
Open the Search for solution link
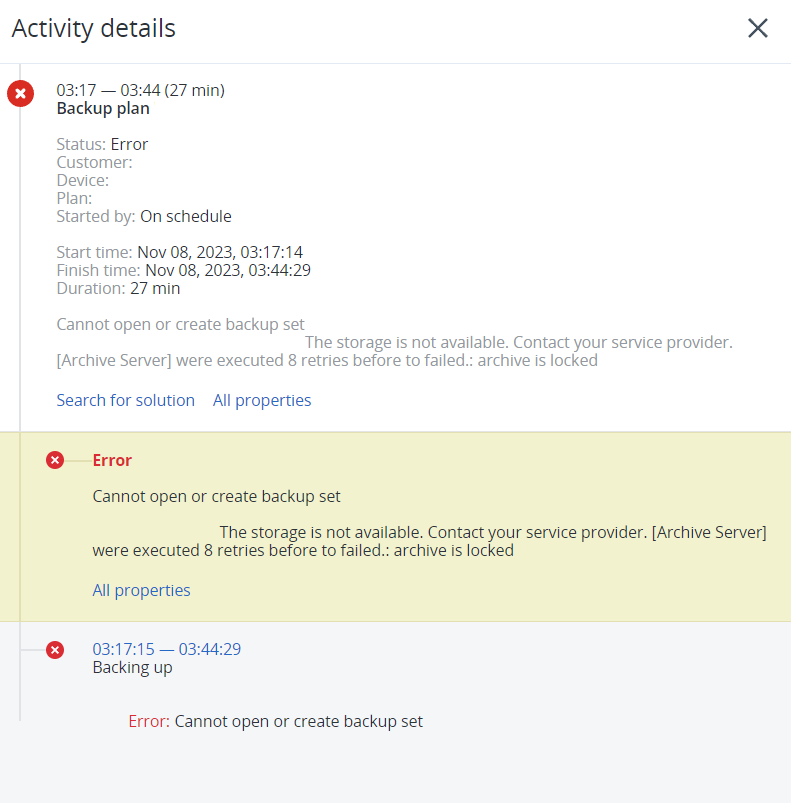125,400
